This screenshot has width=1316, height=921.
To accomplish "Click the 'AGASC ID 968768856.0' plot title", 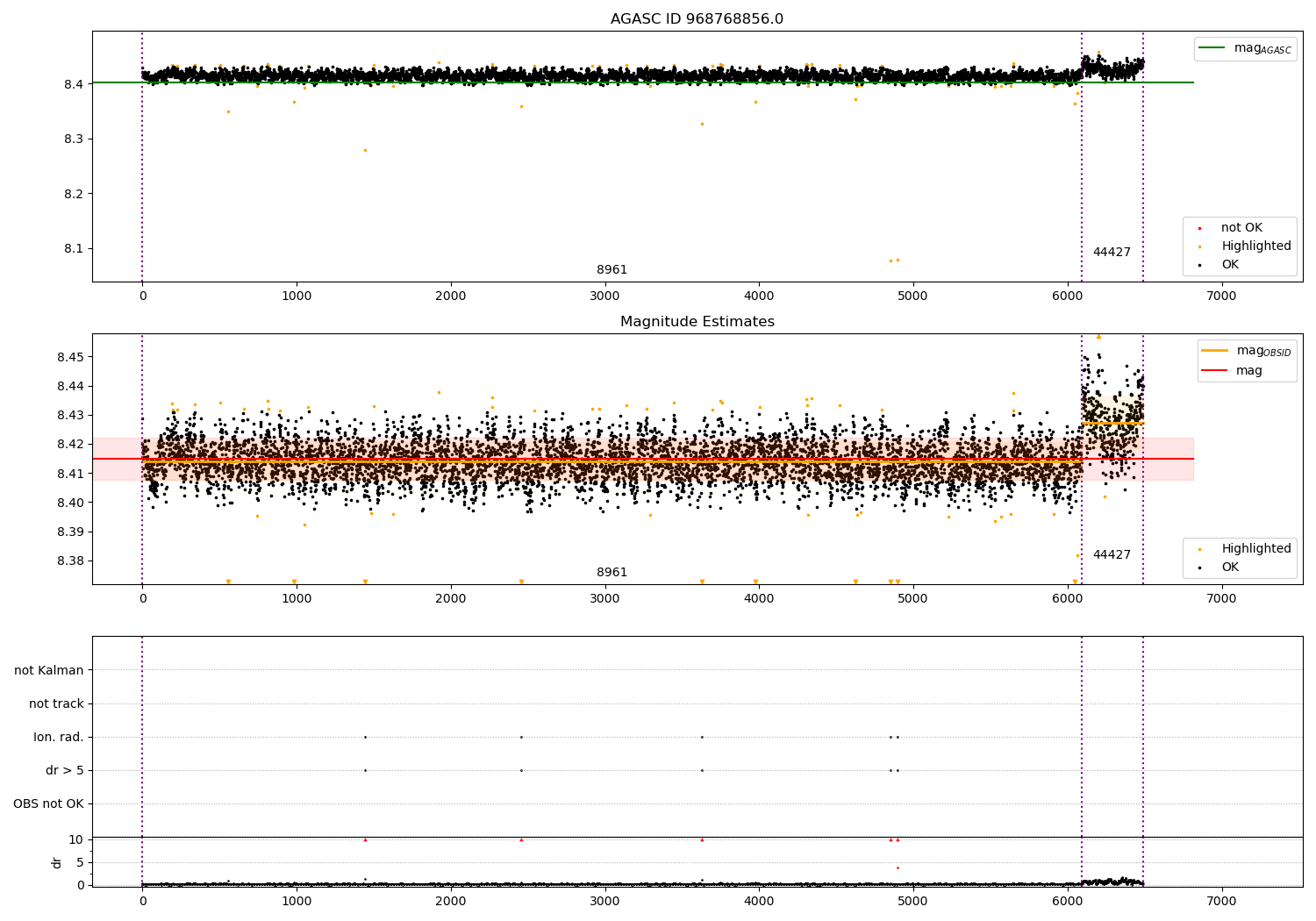I will tap(697, 19).
